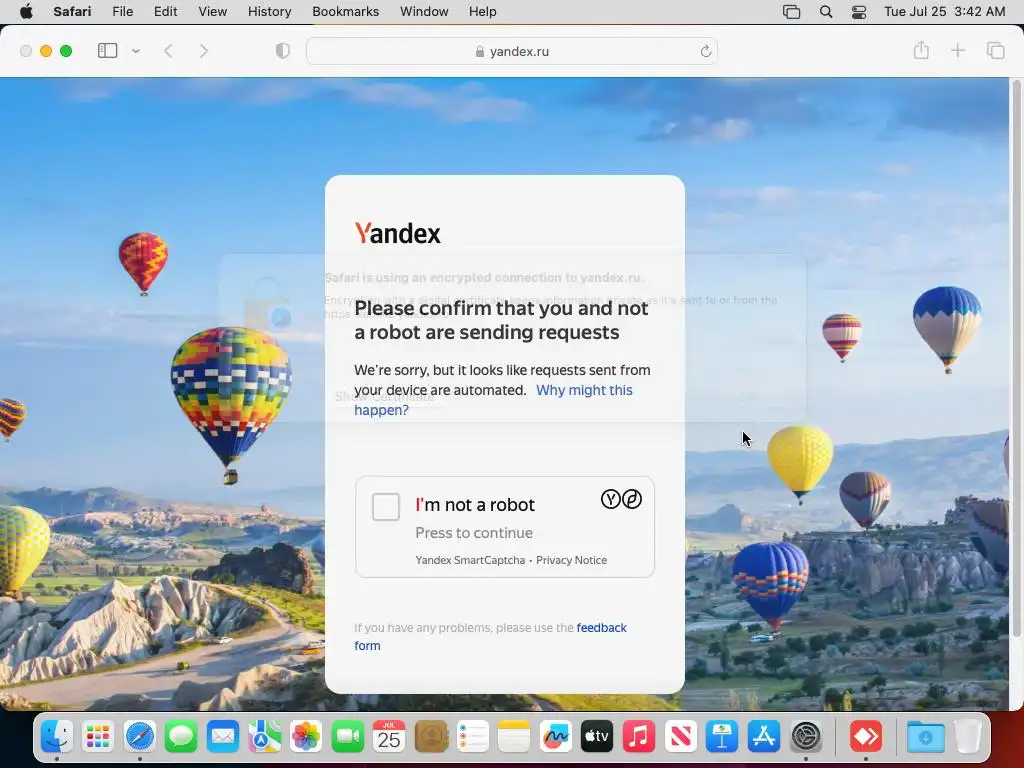
Task: Open Launchpad from the Dock
Action: point(98,737)
